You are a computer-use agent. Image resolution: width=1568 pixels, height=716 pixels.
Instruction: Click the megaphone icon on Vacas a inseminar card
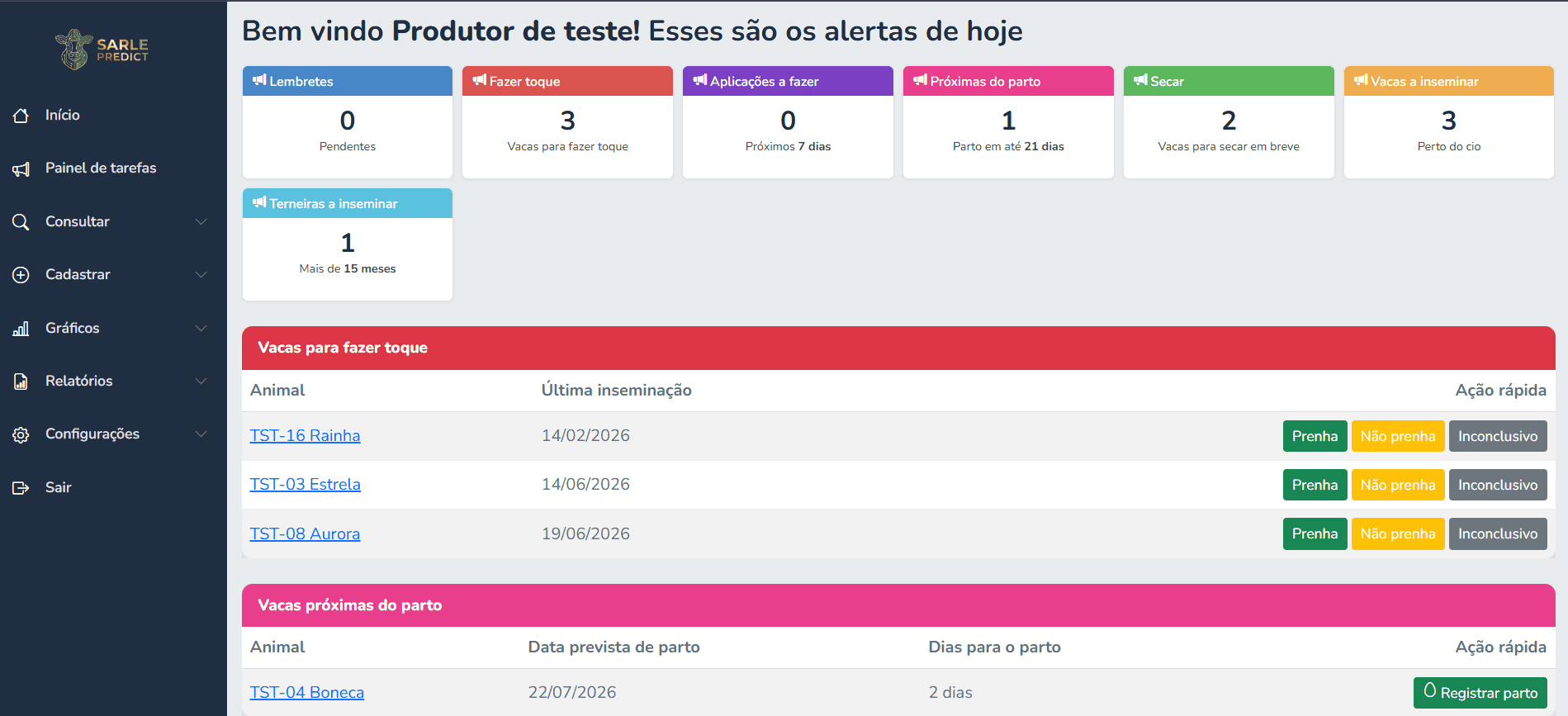pyautogui.click(x=1361, y=80)
